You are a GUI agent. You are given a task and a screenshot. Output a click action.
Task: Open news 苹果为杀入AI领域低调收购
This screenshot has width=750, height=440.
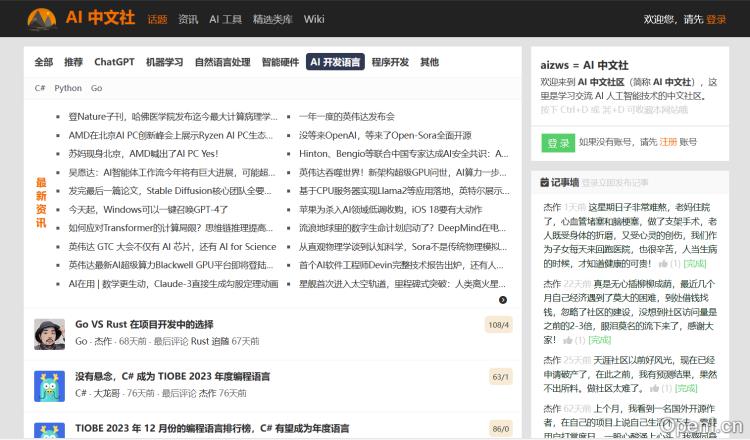click(x=390, y=209)
